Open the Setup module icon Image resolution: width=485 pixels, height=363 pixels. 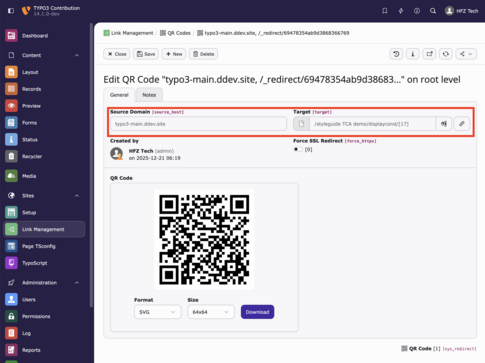[x=11, y=212]
